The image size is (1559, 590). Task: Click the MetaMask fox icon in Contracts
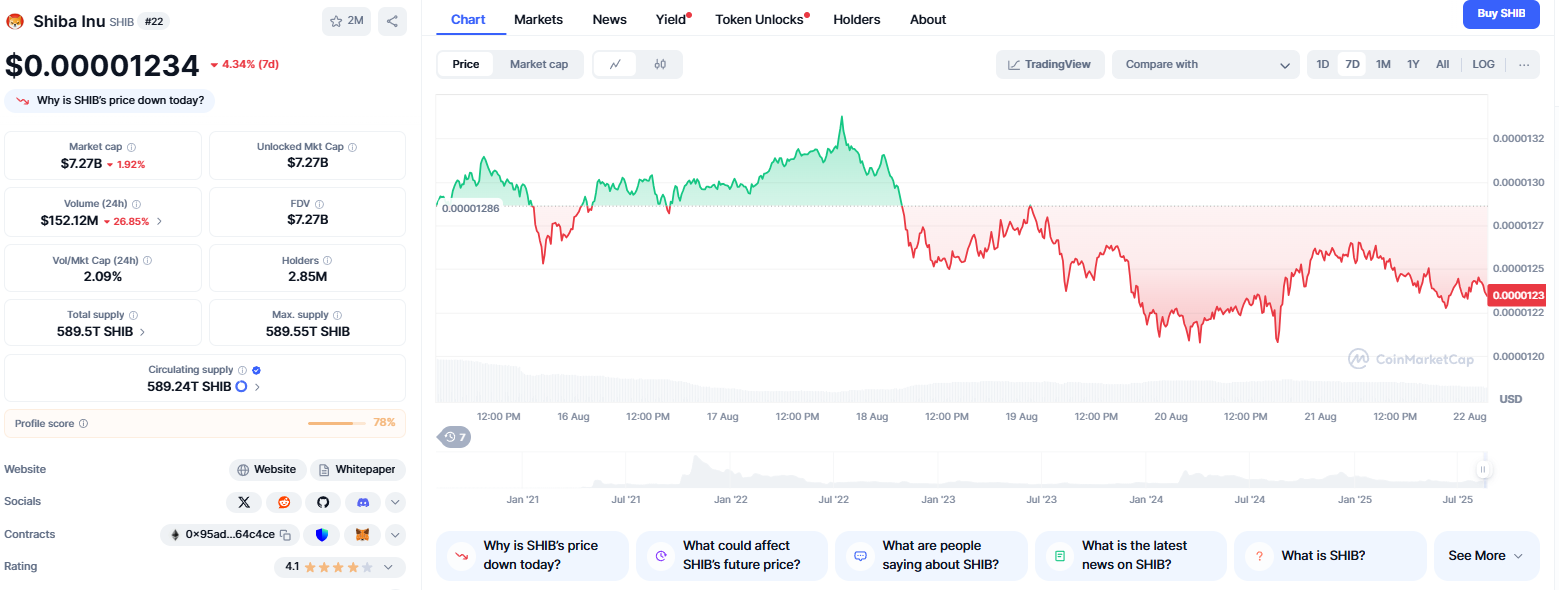[363, 535]
